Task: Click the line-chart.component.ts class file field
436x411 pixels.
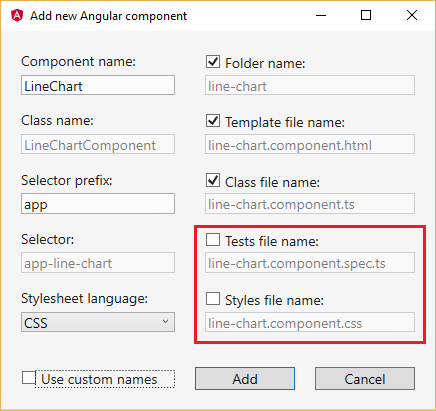Action: click(x=310, y=204)
